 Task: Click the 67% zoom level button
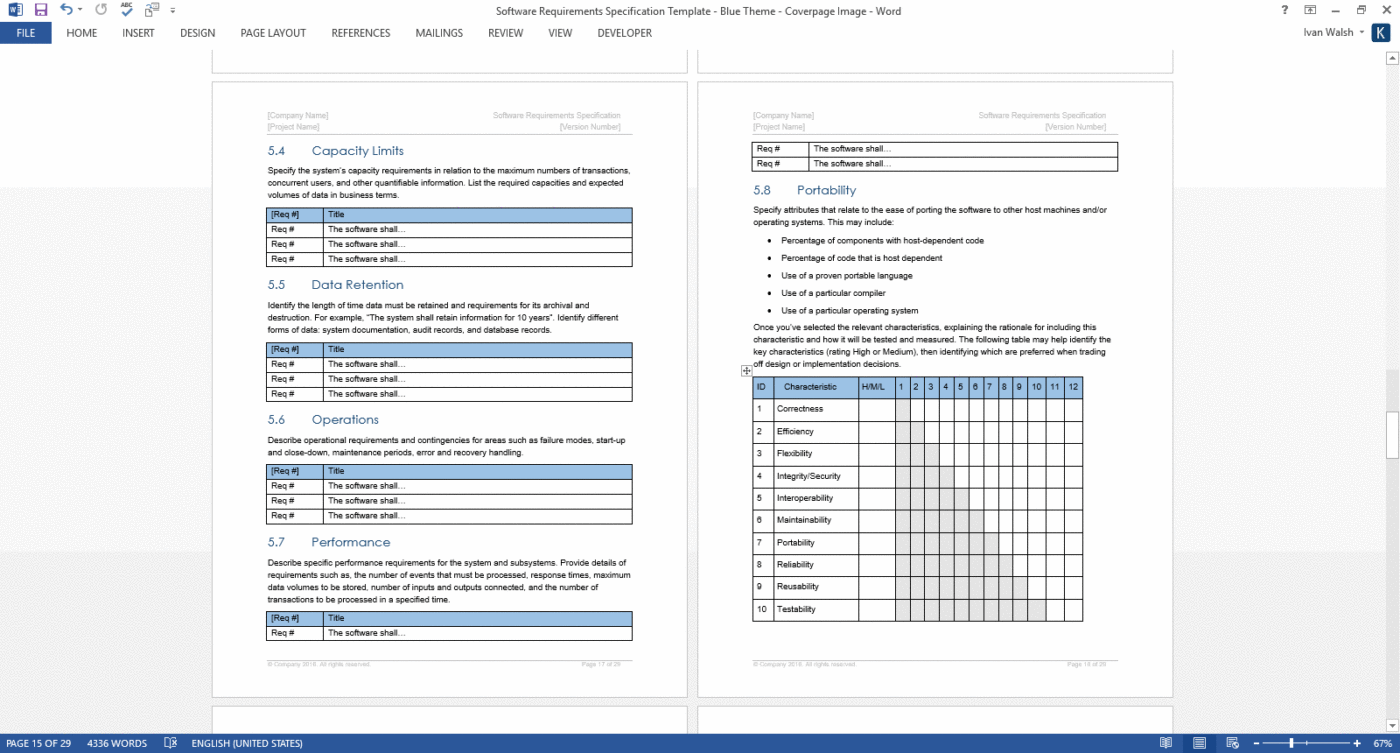[1382, 743]
